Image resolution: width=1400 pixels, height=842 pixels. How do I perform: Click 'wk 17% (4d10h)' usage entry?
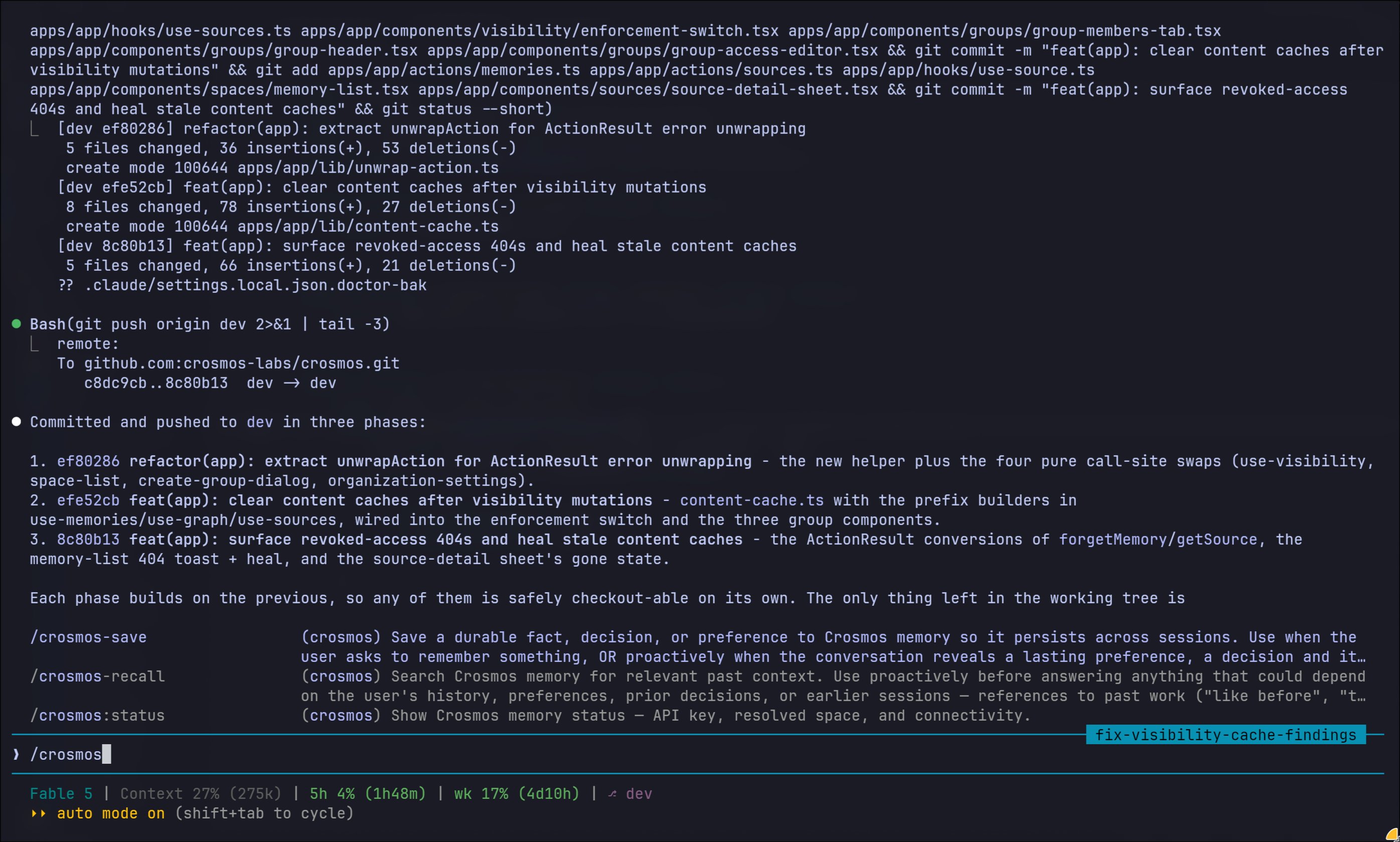[x=517, y=794]
